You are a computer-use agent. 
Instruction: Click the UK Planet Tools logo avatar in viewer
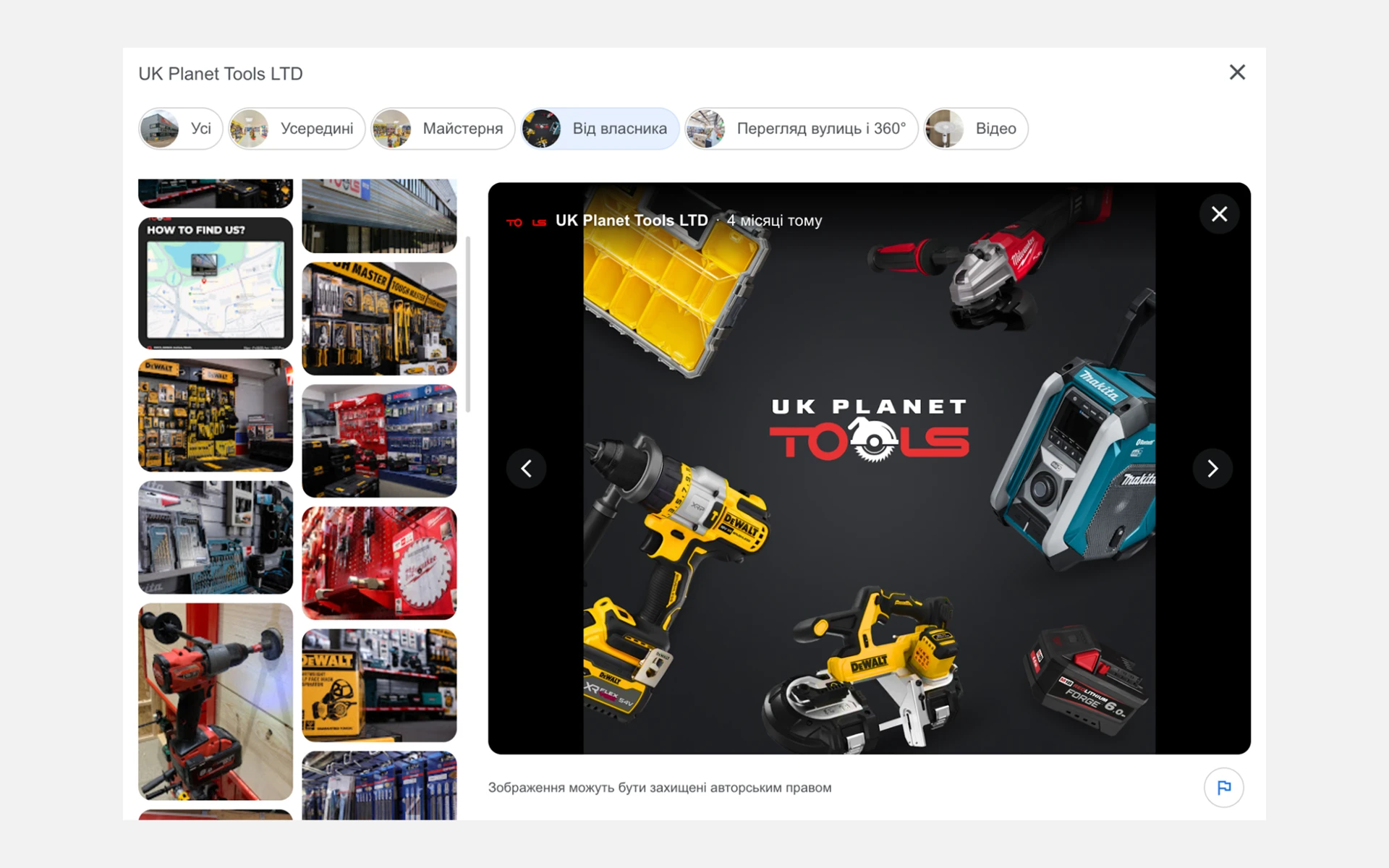[526, 222]
